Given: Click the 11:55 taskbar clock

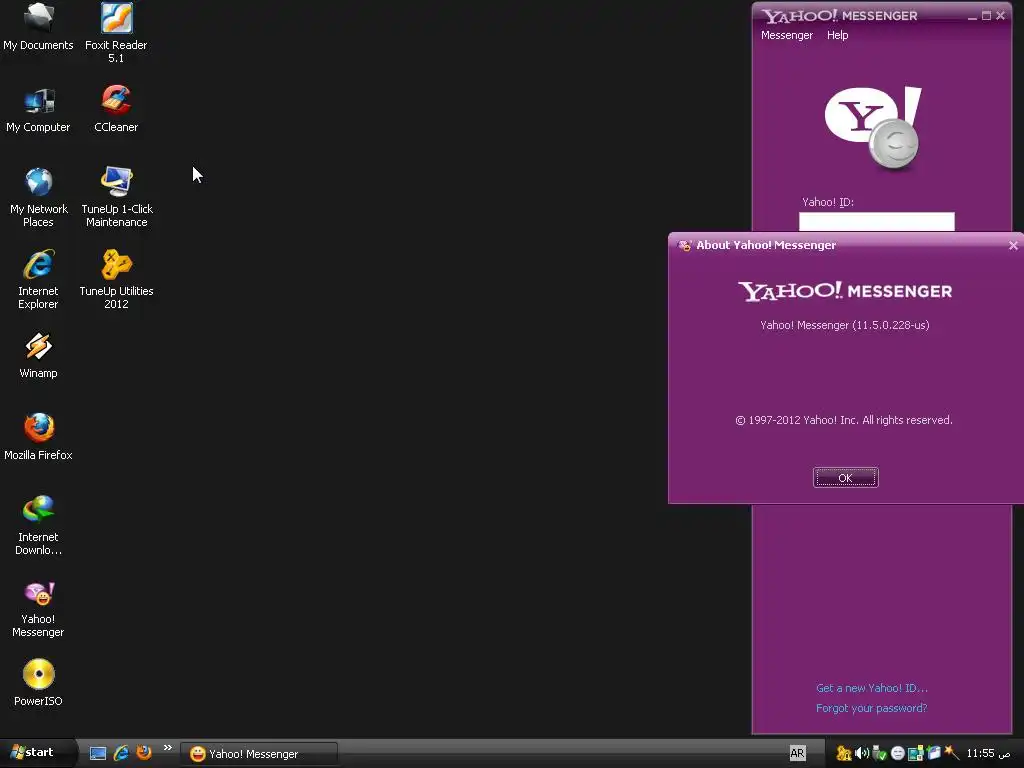Looking at the screenshot, I should tap(988, 754).
